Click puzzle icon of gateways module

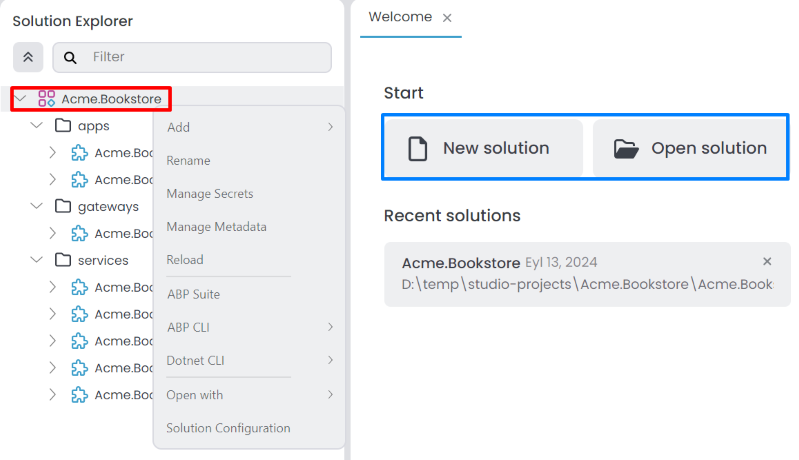[x=79, y=233]
